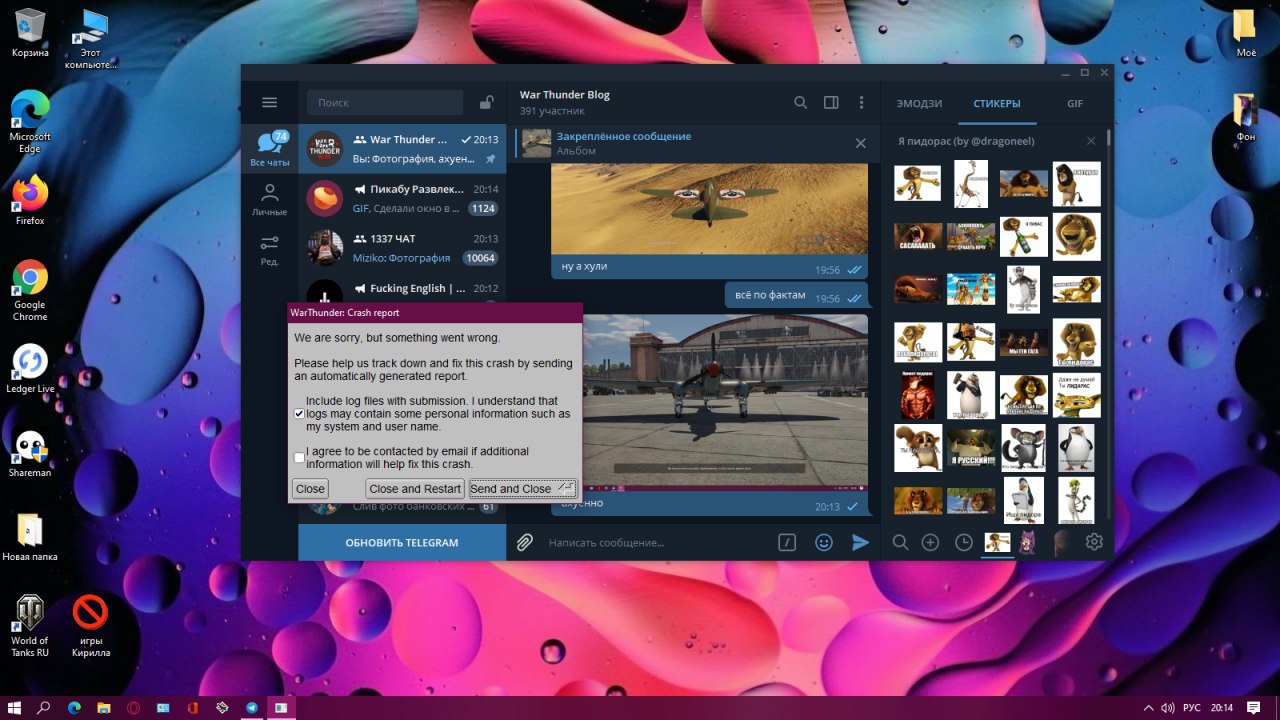Open the Ред. folder editing option
Viewport: 1280px width, 720px height.
click(269, 249)
